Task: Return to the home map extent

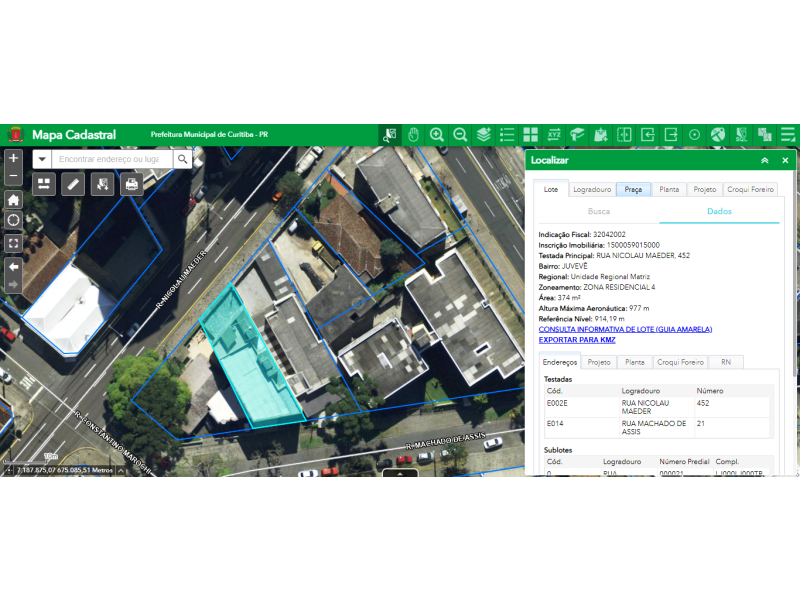Action: pyautogui.click(x=13, y=200)
